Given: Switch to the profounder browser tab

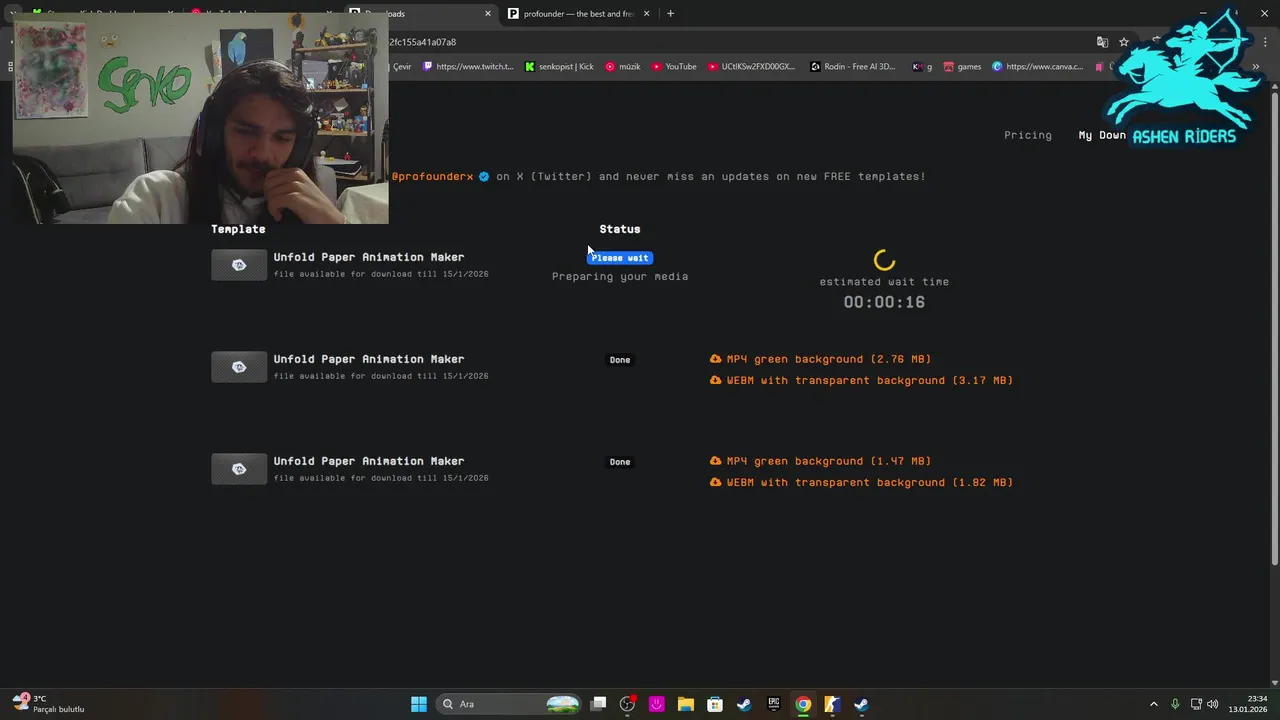Looking at the screenshot, I should click(578, 14).
